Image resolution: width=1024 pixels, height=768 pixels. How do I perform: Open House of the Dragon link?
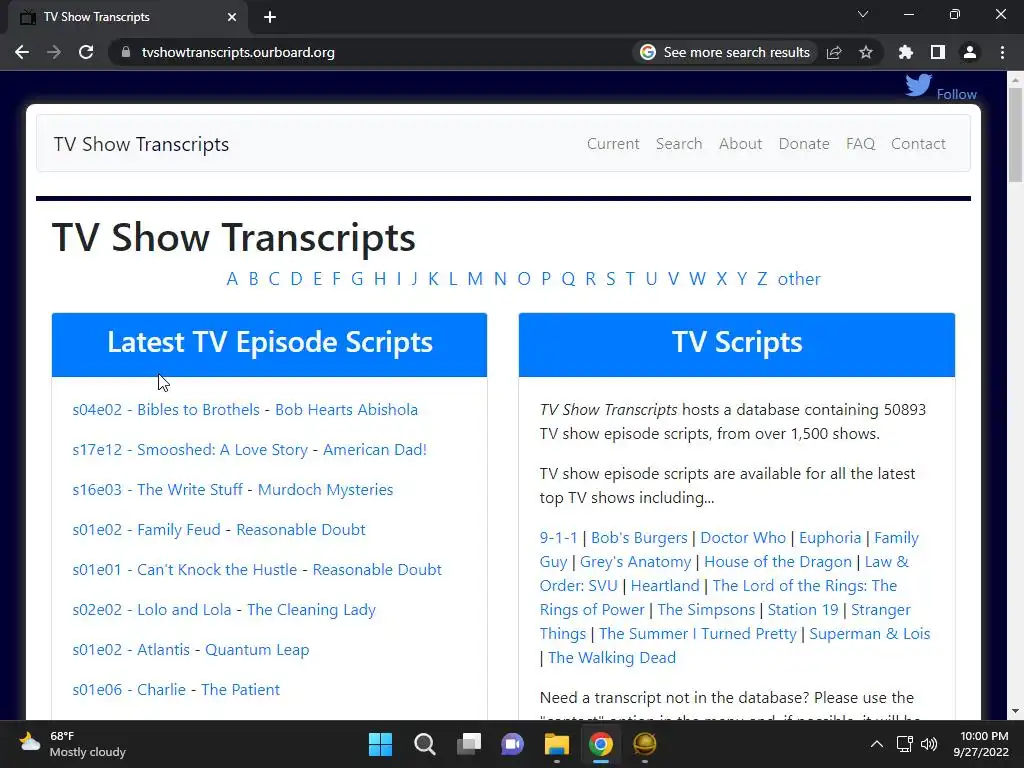coord(778,562)
